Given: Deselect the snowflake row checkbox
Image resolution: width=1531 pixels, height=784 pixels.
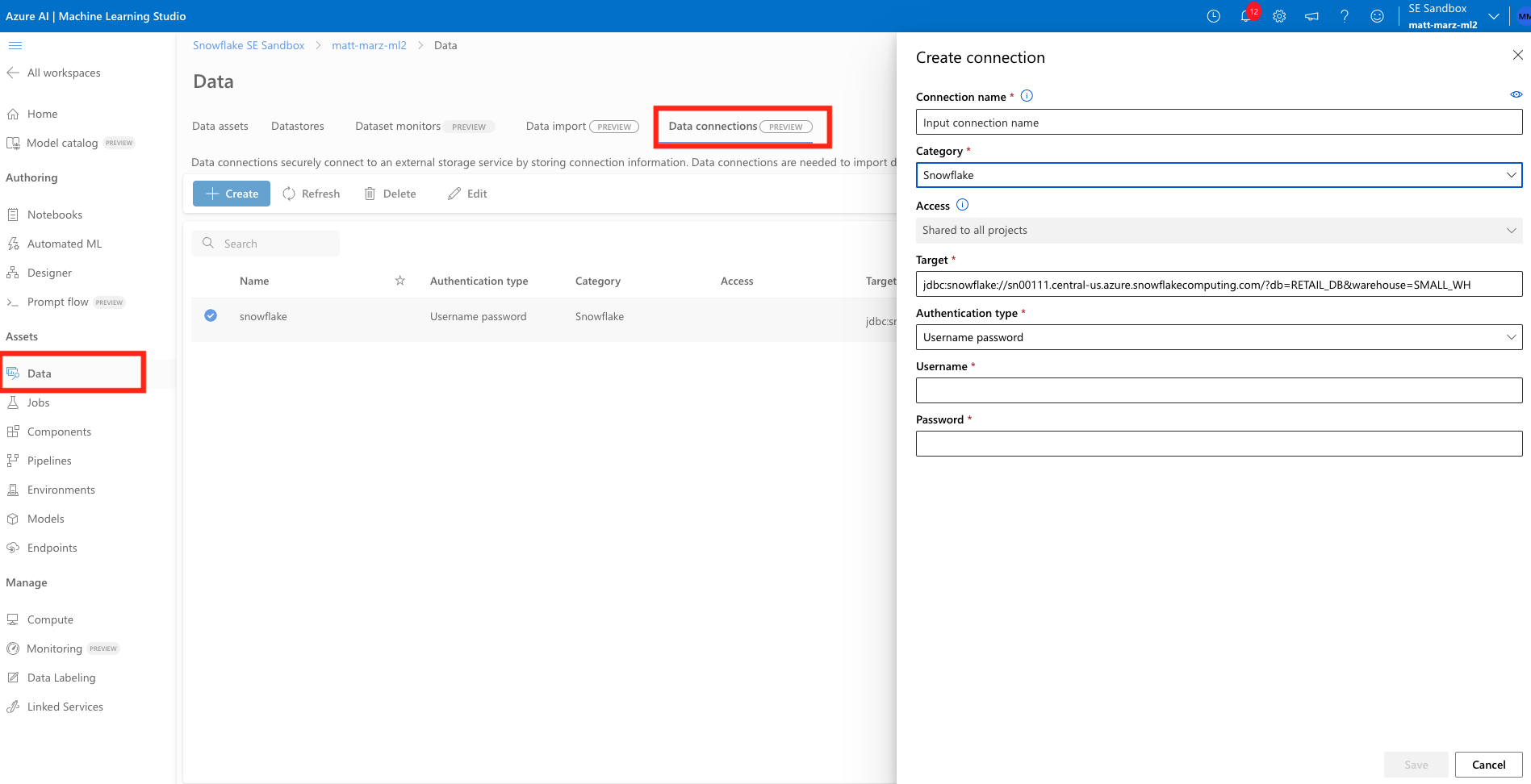Looking at the screenshot, I should click(x=211, y=315).
